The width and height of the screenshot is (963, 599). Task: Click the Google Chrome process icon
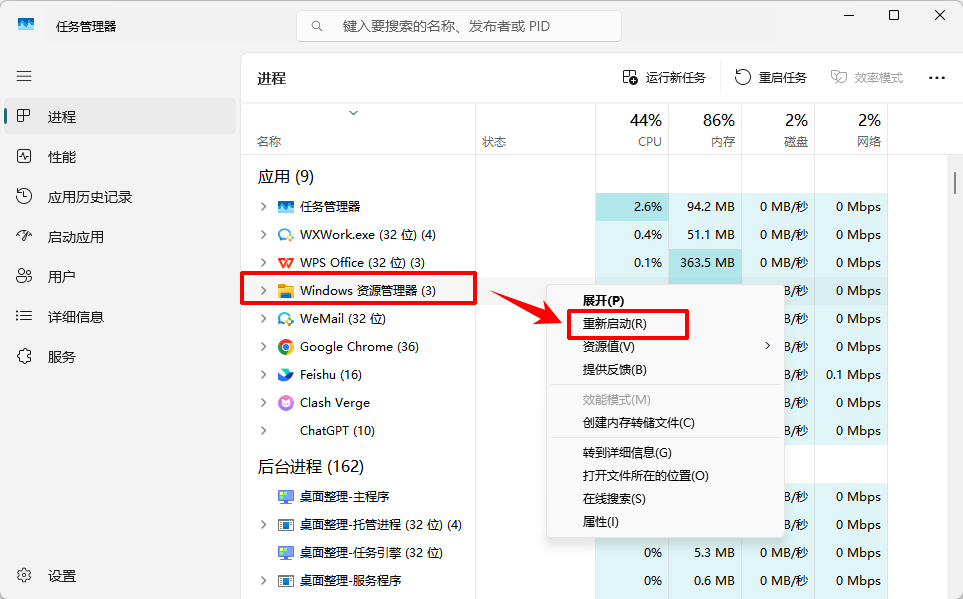point(286,347)
